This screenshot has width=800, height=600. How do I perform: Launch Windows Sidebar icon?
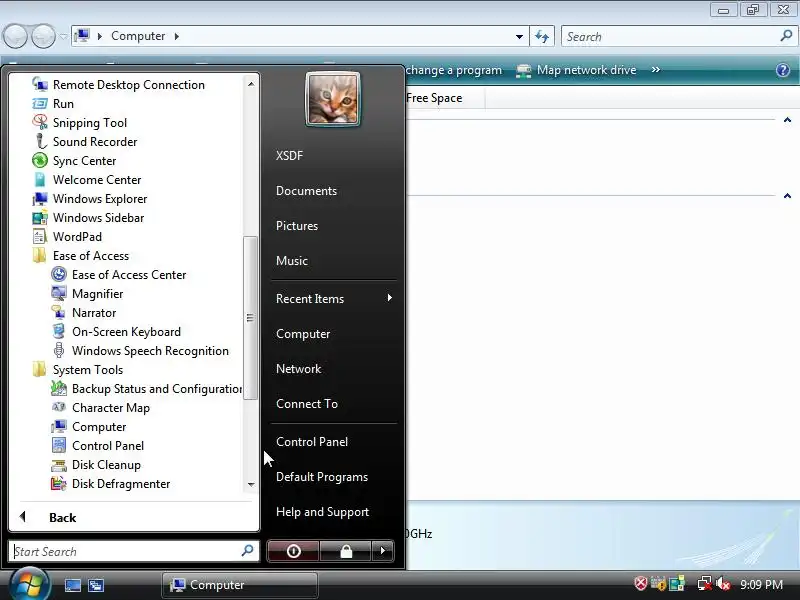(x=40, y=217)
